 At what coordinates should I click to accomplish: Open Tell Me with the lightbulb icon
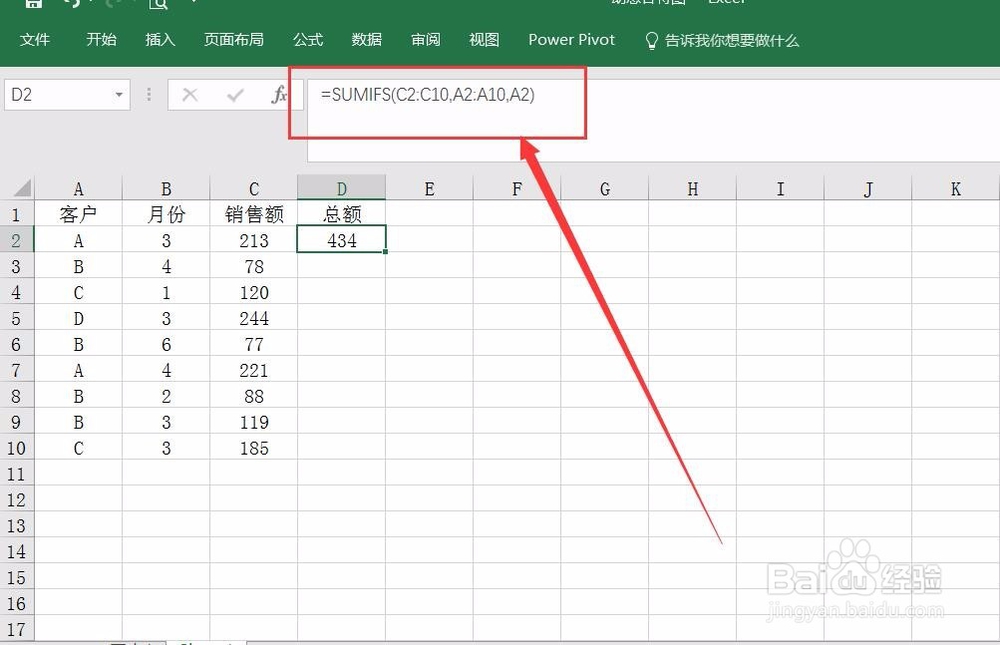click(x=651, y=41)
